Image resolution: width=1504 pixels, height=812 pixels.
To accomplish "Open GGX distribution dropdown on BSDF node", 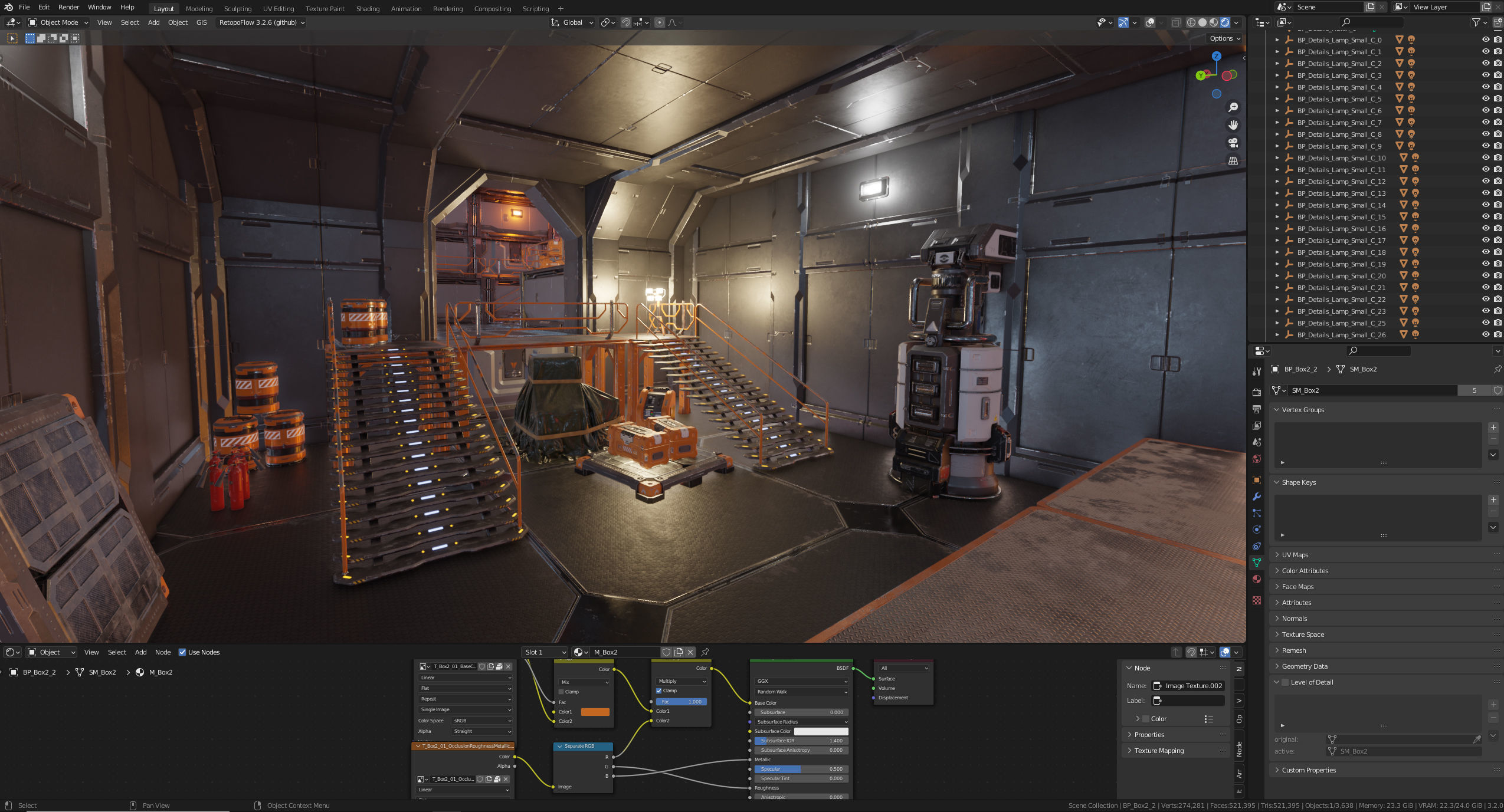I will [x=801, y=681].
